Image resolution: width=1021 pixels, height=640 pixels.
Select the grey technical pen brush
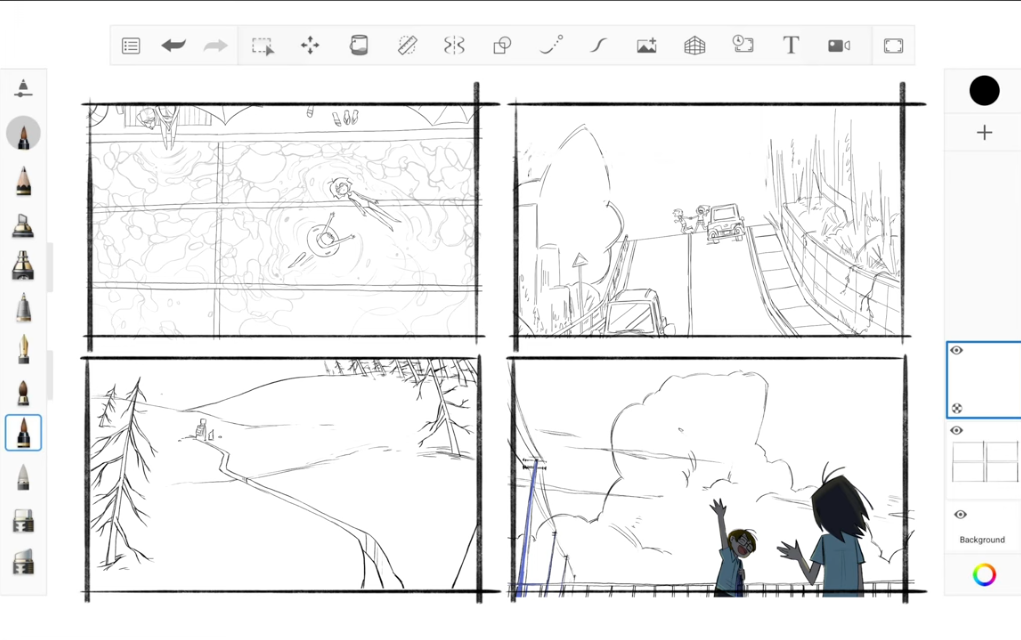23,307
